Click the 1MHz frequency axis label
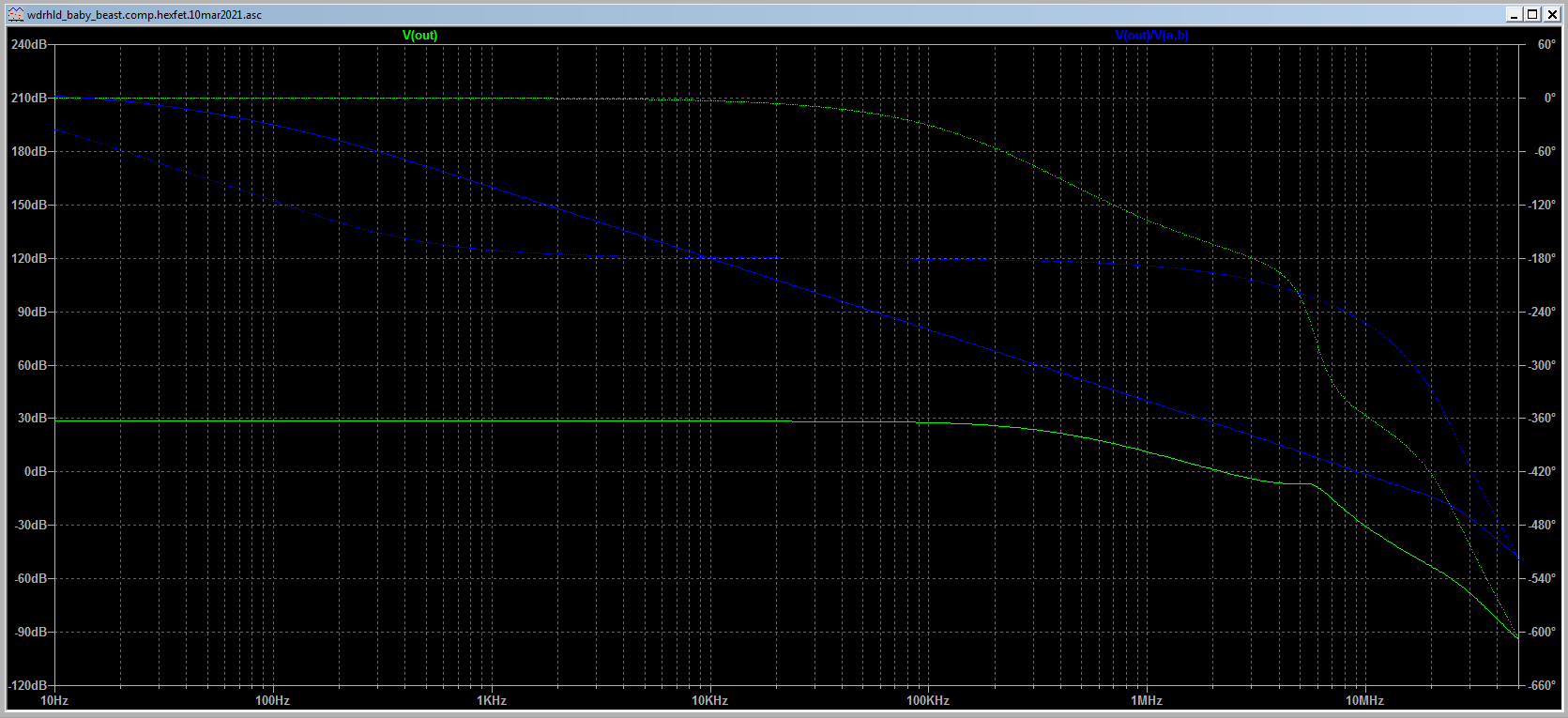The width and height of the screenshot is (1568, 718). pos(1147,701)
